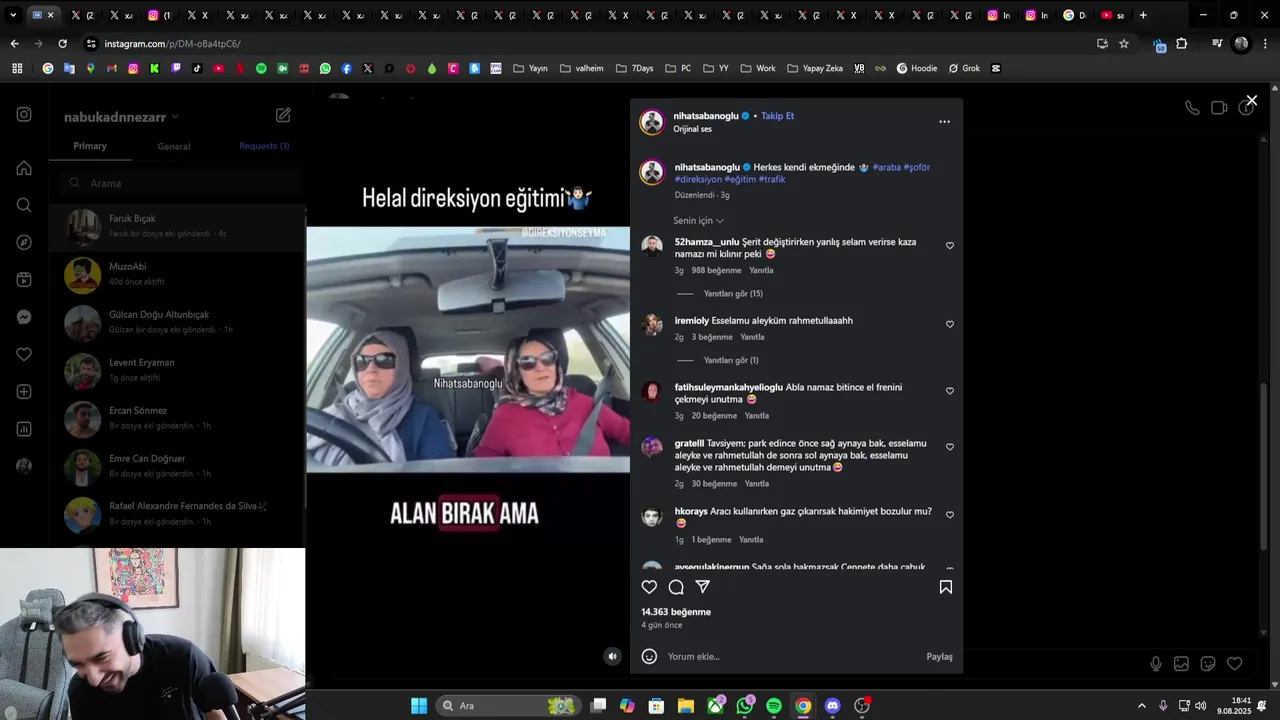Open Notifications heart icon in sidebar
The width and height of the screenshot is (1280, 720).
[24, 354]
